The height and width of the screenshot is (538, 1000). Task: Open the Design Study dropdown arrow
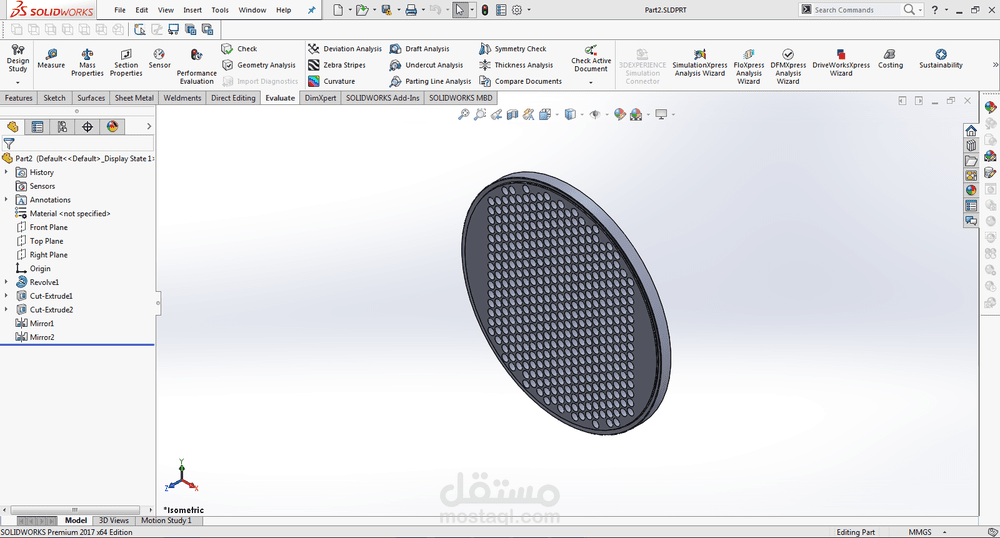tap(18, 81)
